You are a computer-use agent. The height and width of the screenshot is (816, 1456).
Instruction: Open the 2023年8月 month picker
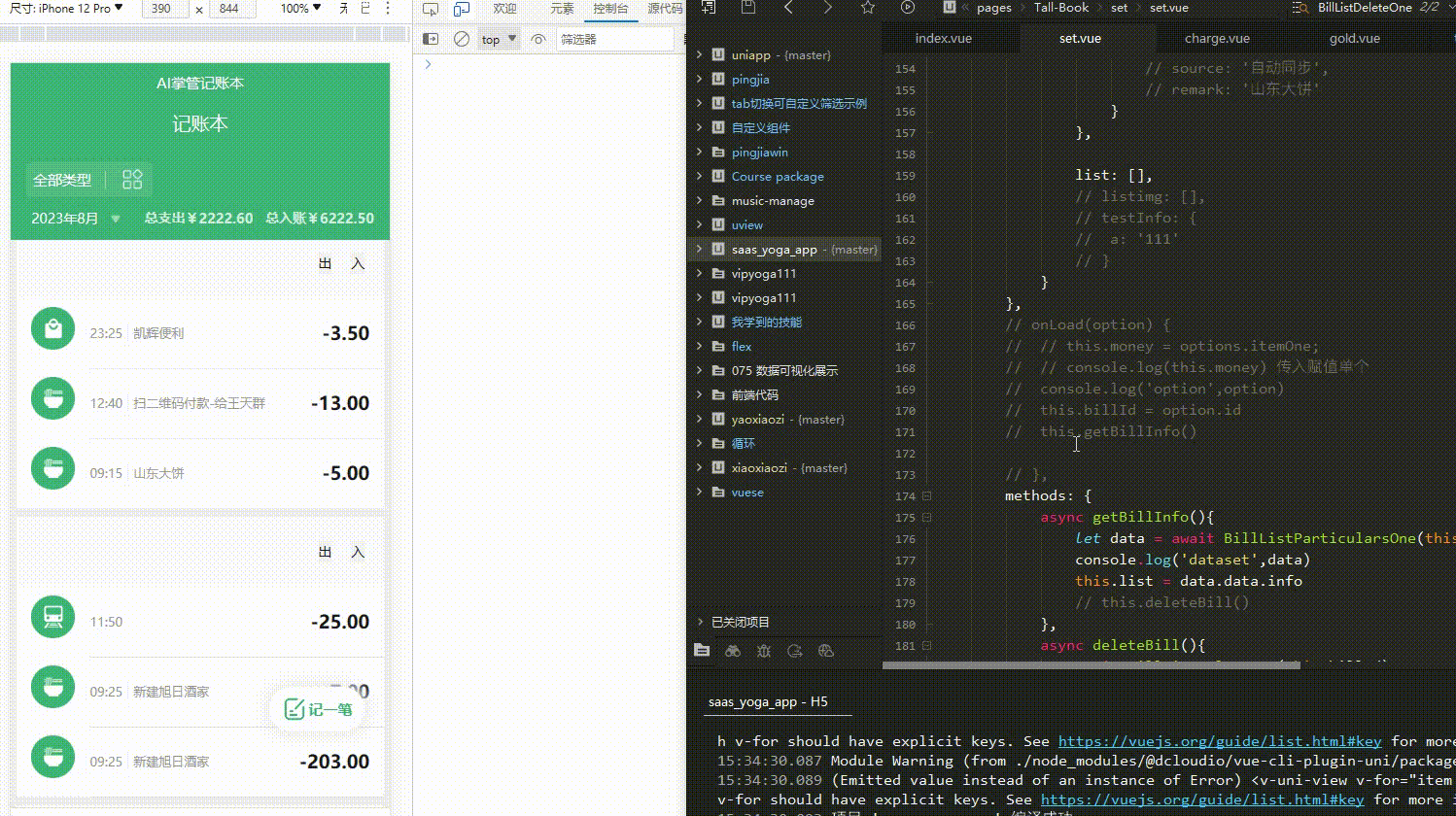tap(76, 218)
